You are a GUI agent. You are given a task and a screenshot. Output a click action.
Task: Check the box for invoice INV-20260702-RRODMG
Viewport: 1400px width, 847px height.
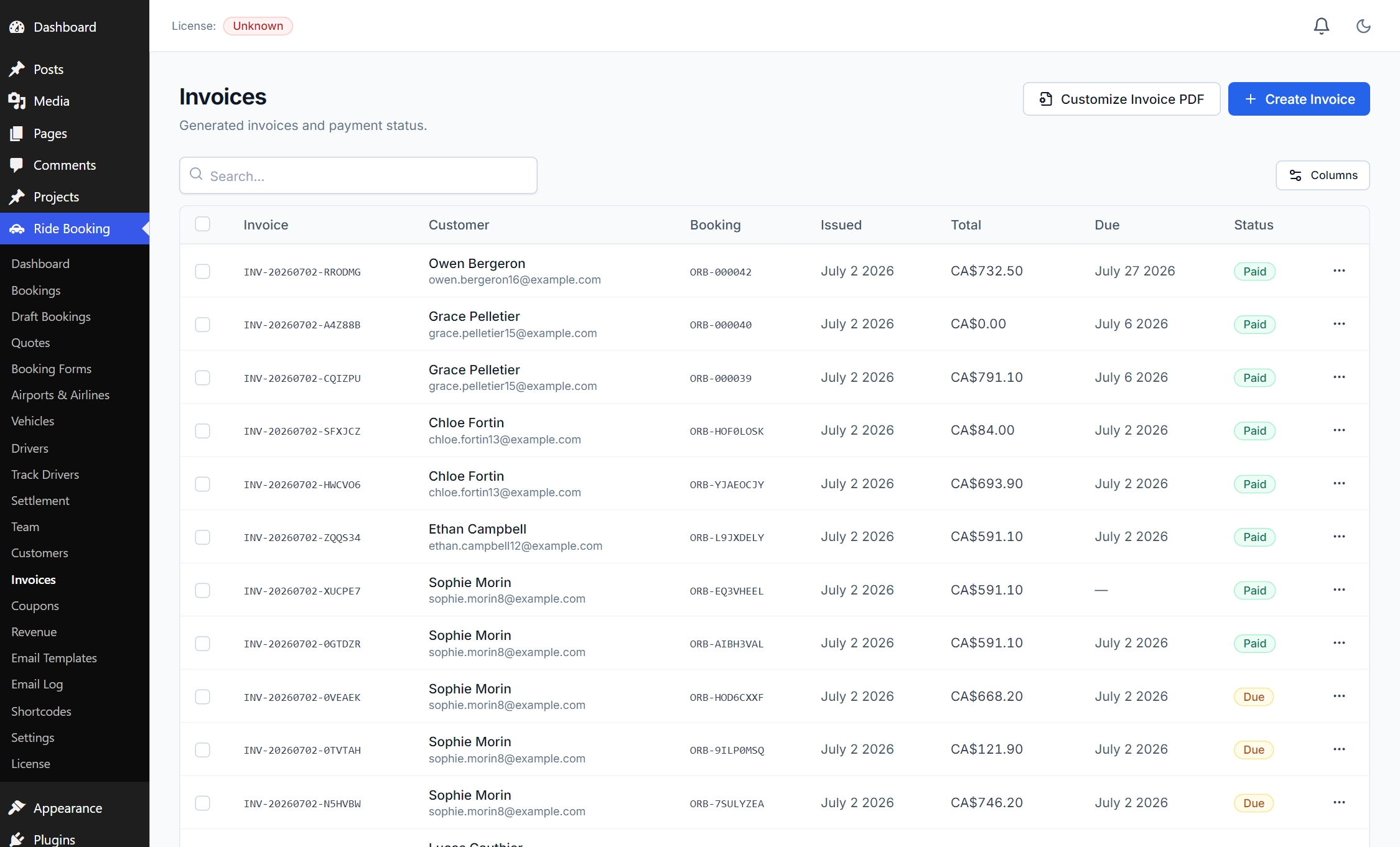point(202,271)
